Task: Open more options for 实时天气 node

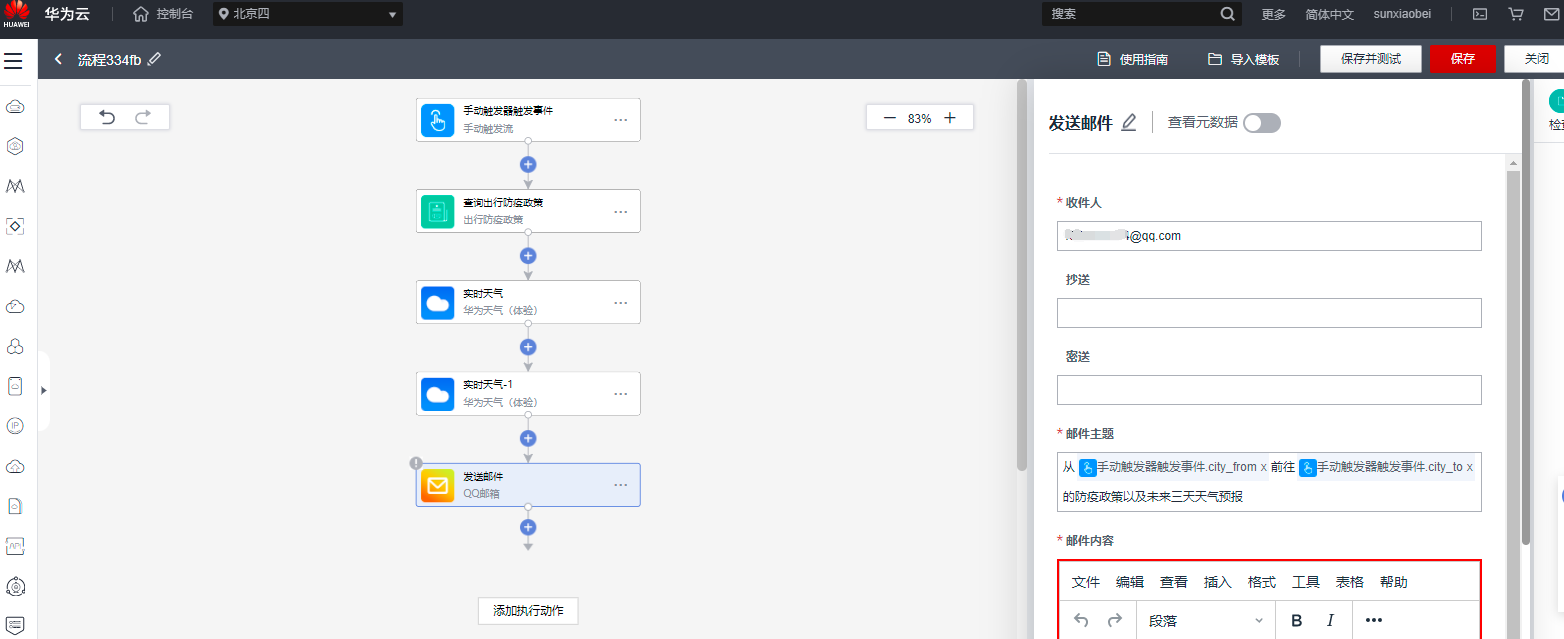Action: point(621,302)
